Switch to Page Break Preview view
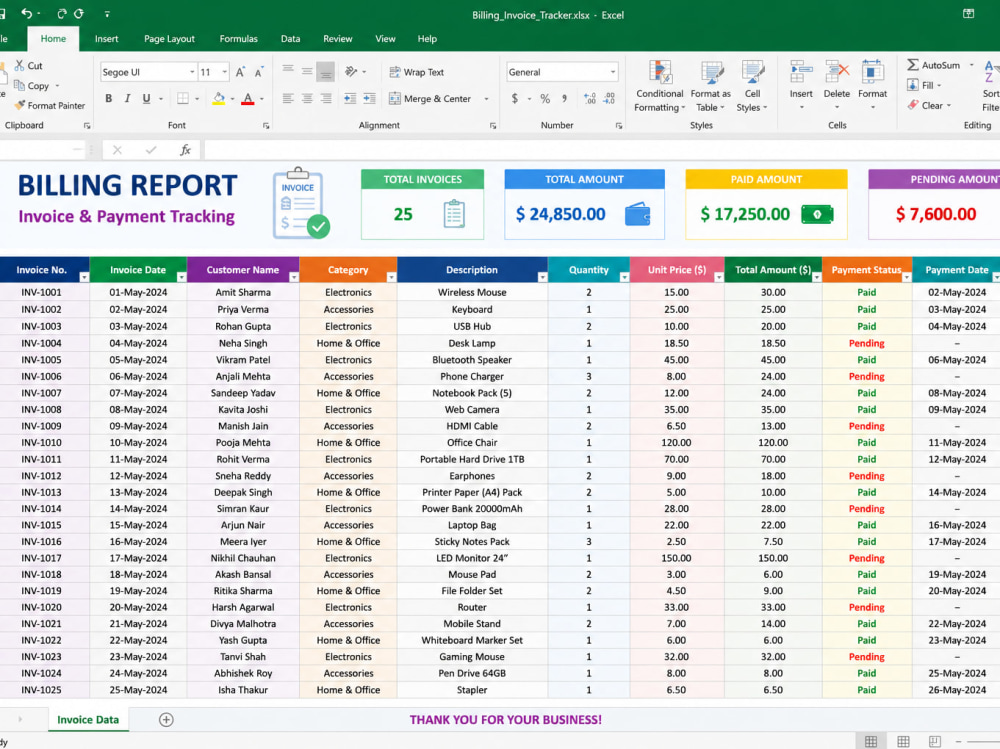 934,741
